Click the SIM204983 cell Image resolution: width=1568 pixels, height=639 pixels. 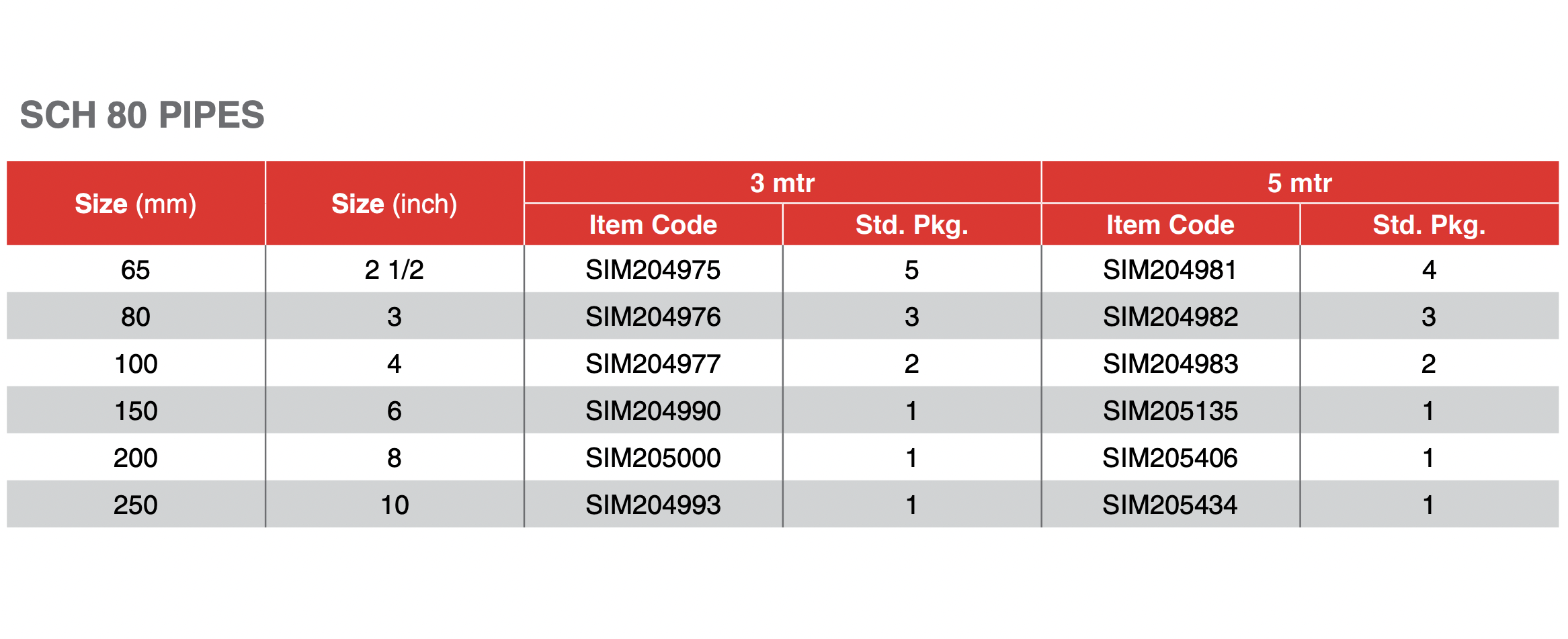pos(1170,364)
